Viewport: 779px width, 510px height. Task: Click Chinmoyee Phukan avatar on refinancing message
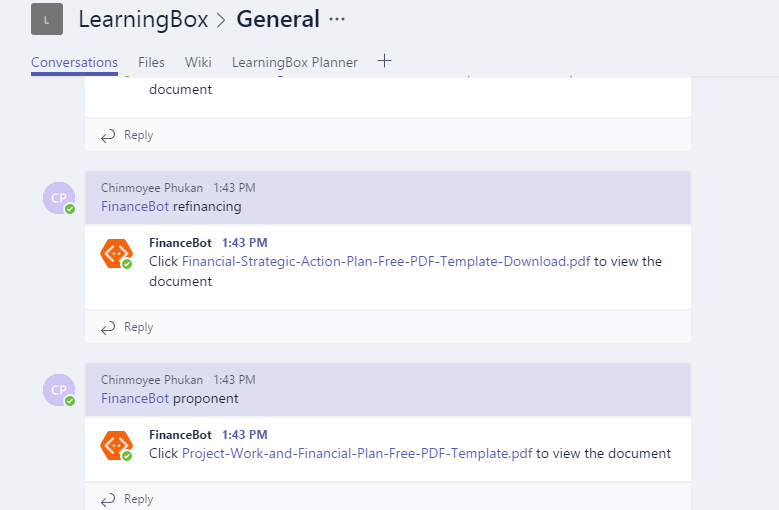point(59,198)
